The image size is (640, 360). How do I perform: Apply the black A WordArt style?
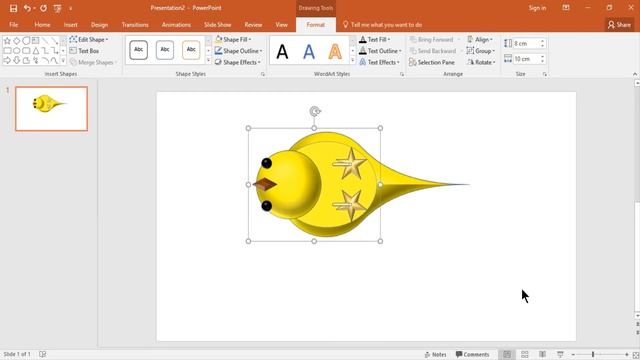[x=282, y=52]
